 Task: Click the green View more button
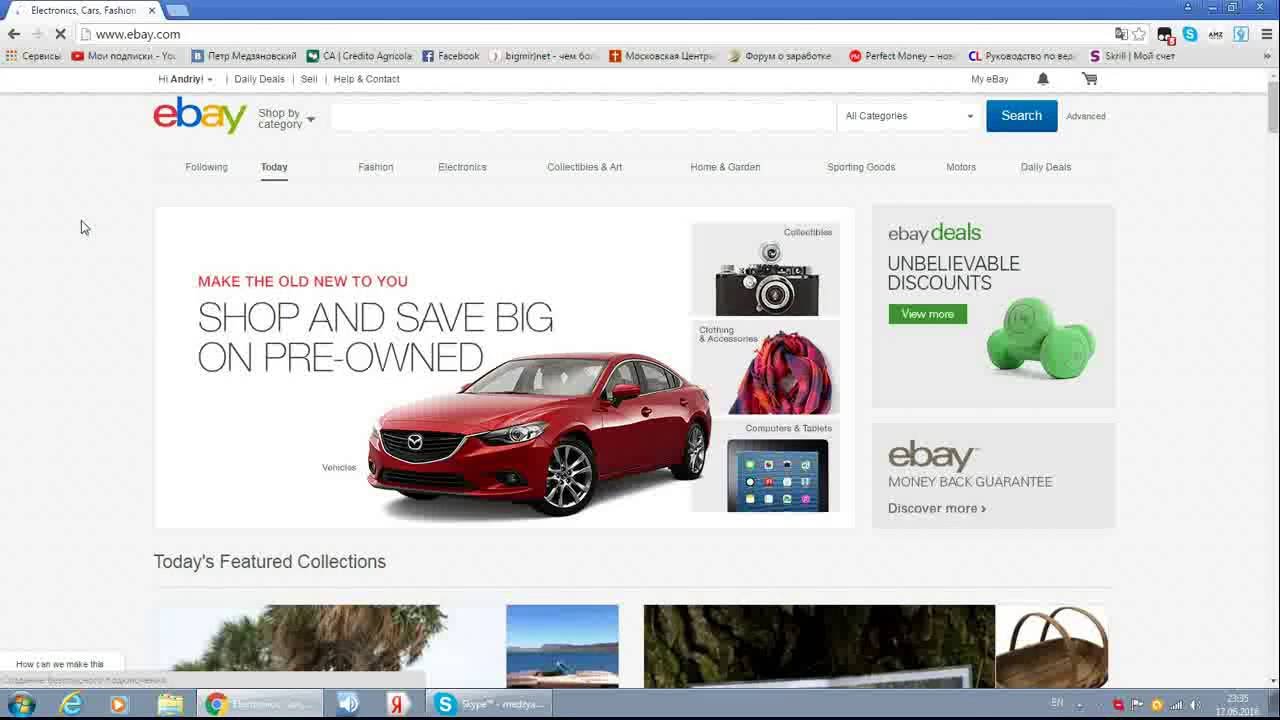click(927, 314)
